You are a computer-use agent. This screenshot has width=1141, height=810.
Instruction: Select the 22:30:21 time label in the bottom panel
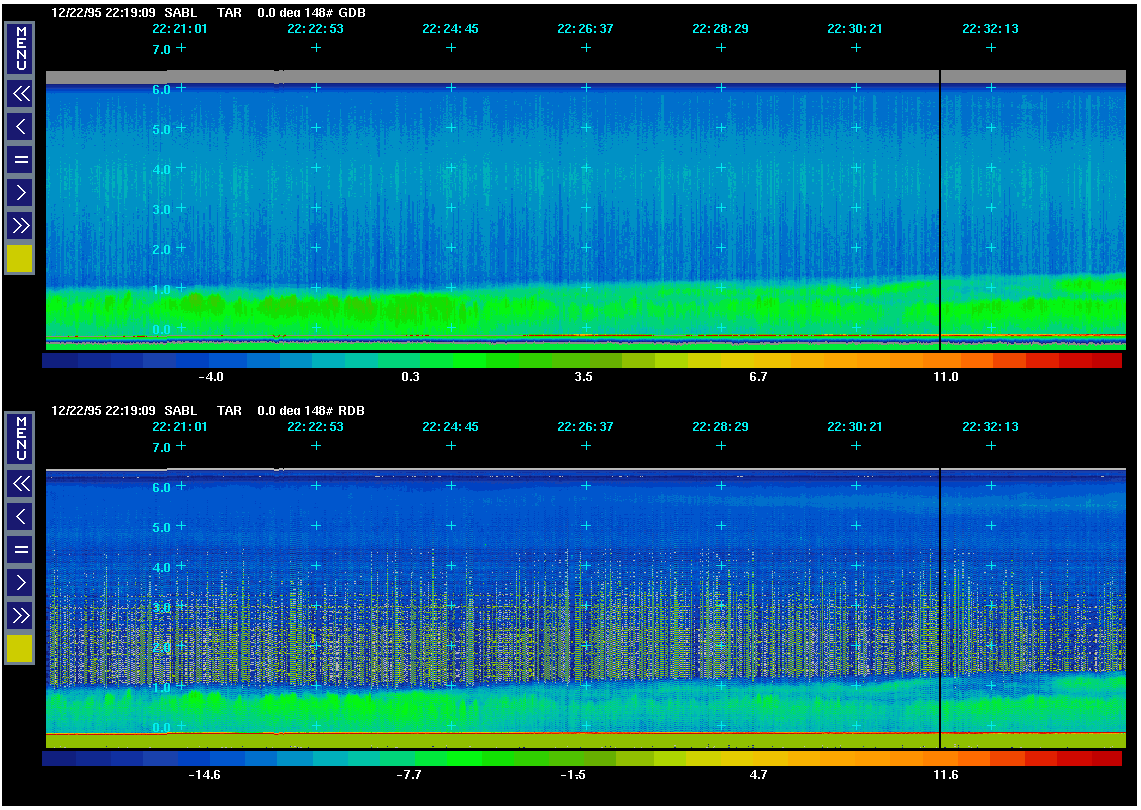[x=855, y=427]
